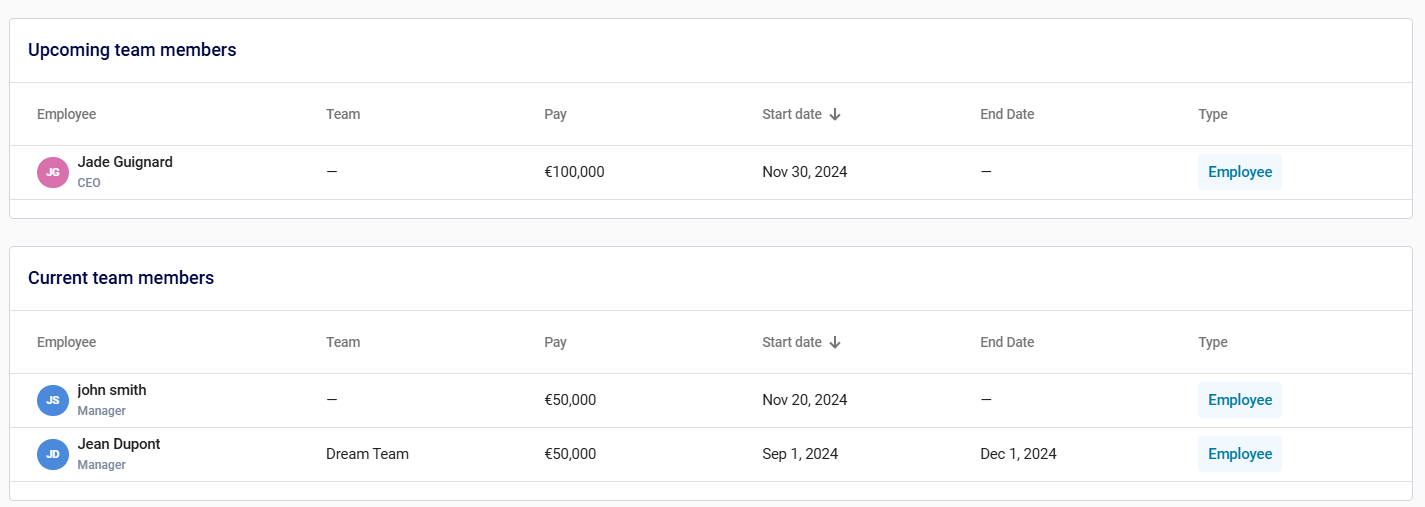The image size is (1425, 507).
Task: Click sort arrow in Upcoming Start date header
Action: 835,114
